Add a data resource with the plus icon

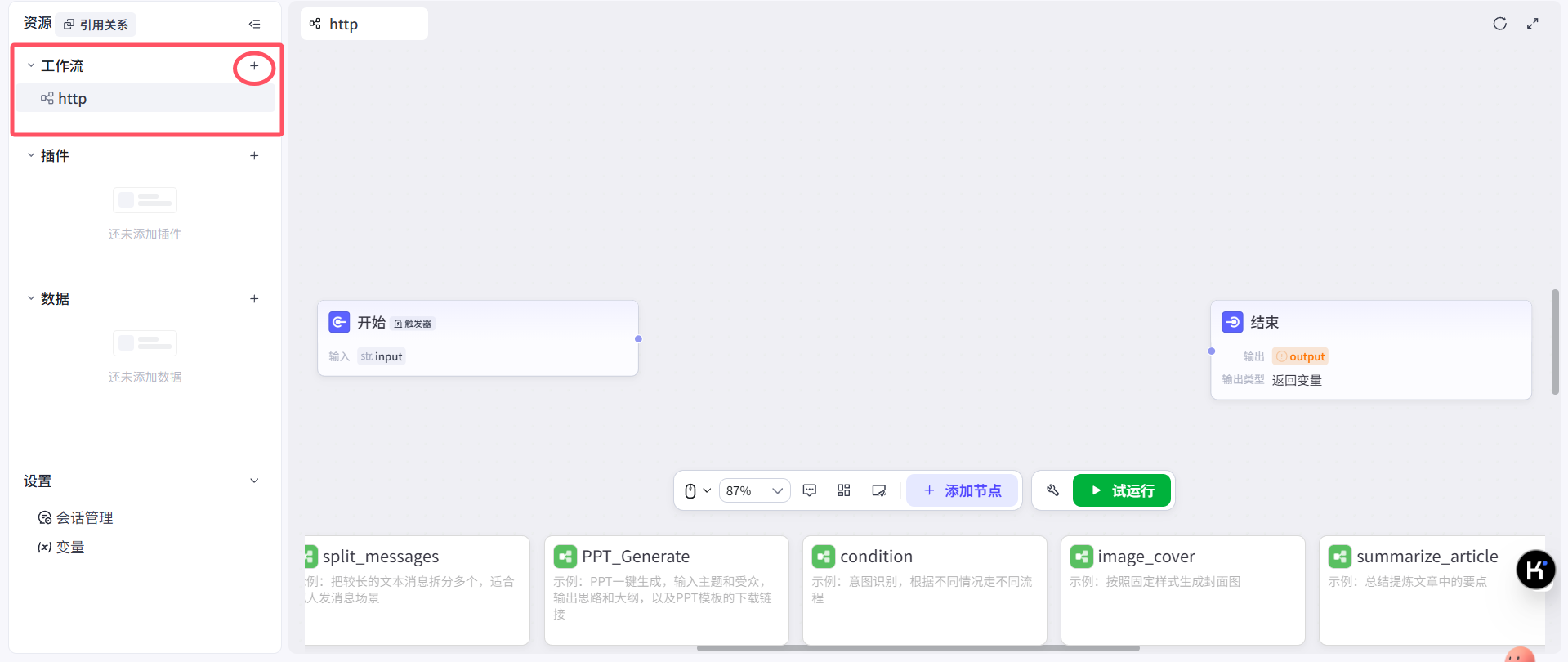(254, 299)
